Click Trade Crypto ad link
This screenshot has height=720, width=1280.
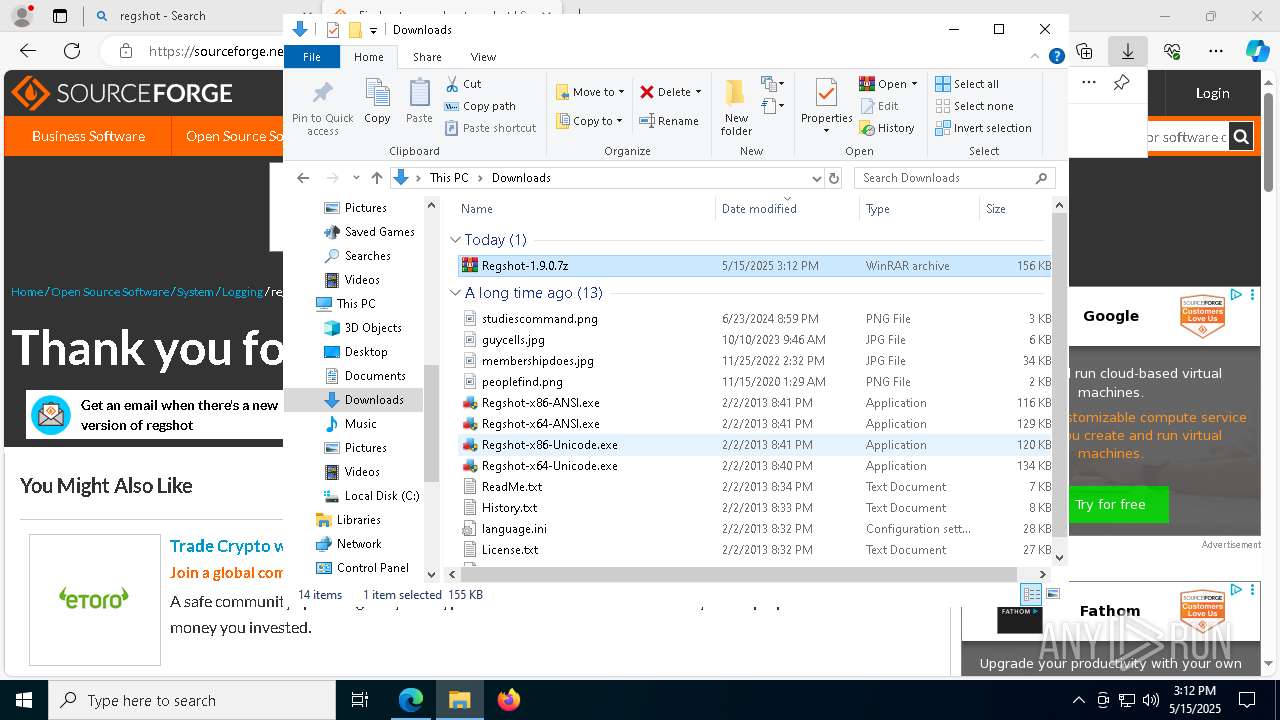pos(227,546)
